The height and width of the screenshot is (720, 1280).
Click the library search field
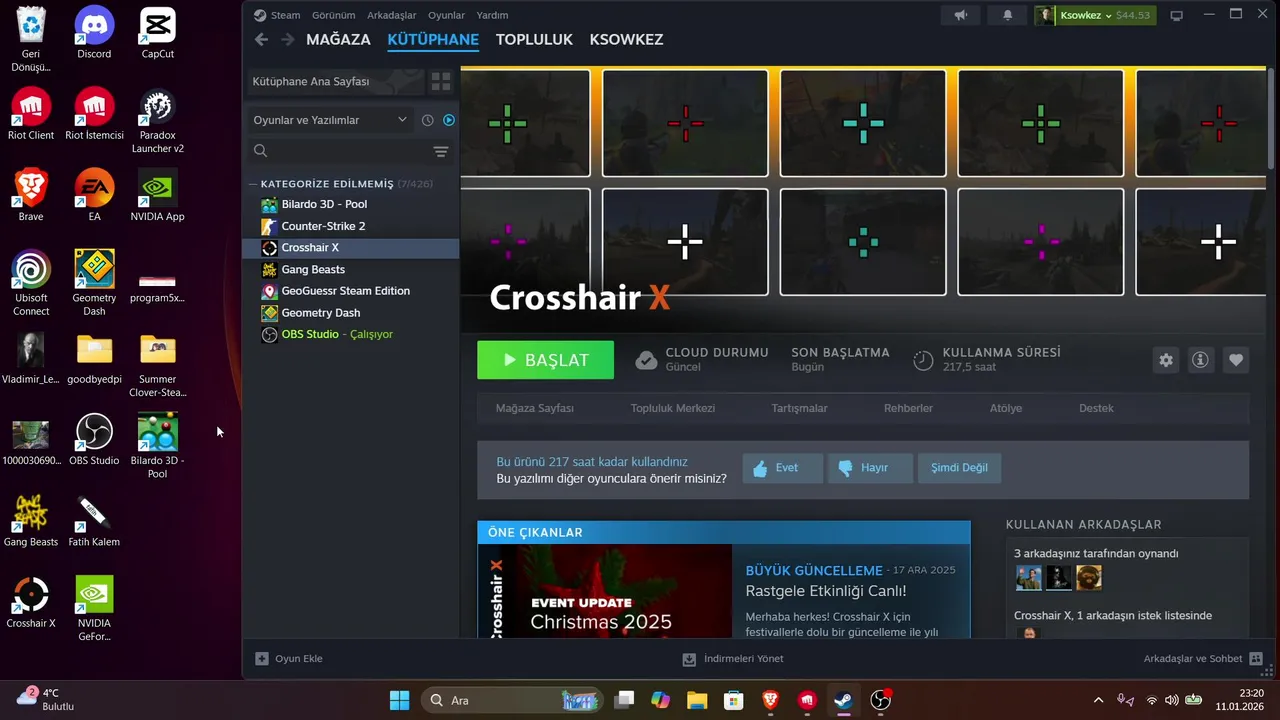pos(339,151)
